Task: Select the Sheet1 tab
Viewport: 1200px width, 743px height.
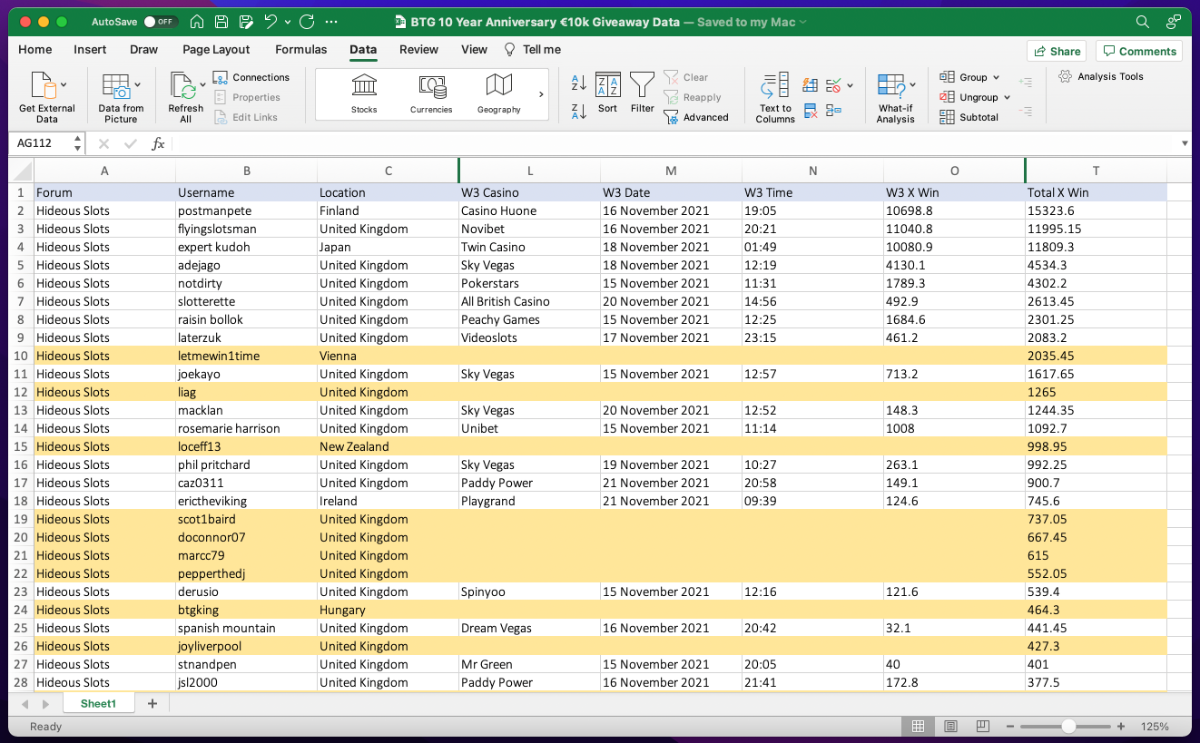Action: (x=98, y=703)
